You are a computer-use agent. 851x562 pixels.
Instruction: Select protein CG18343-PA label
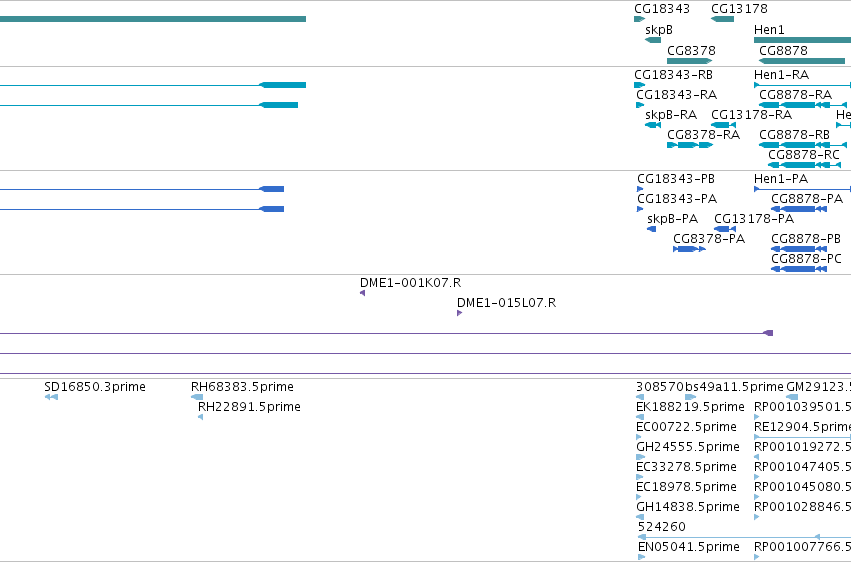coord(677,199)
